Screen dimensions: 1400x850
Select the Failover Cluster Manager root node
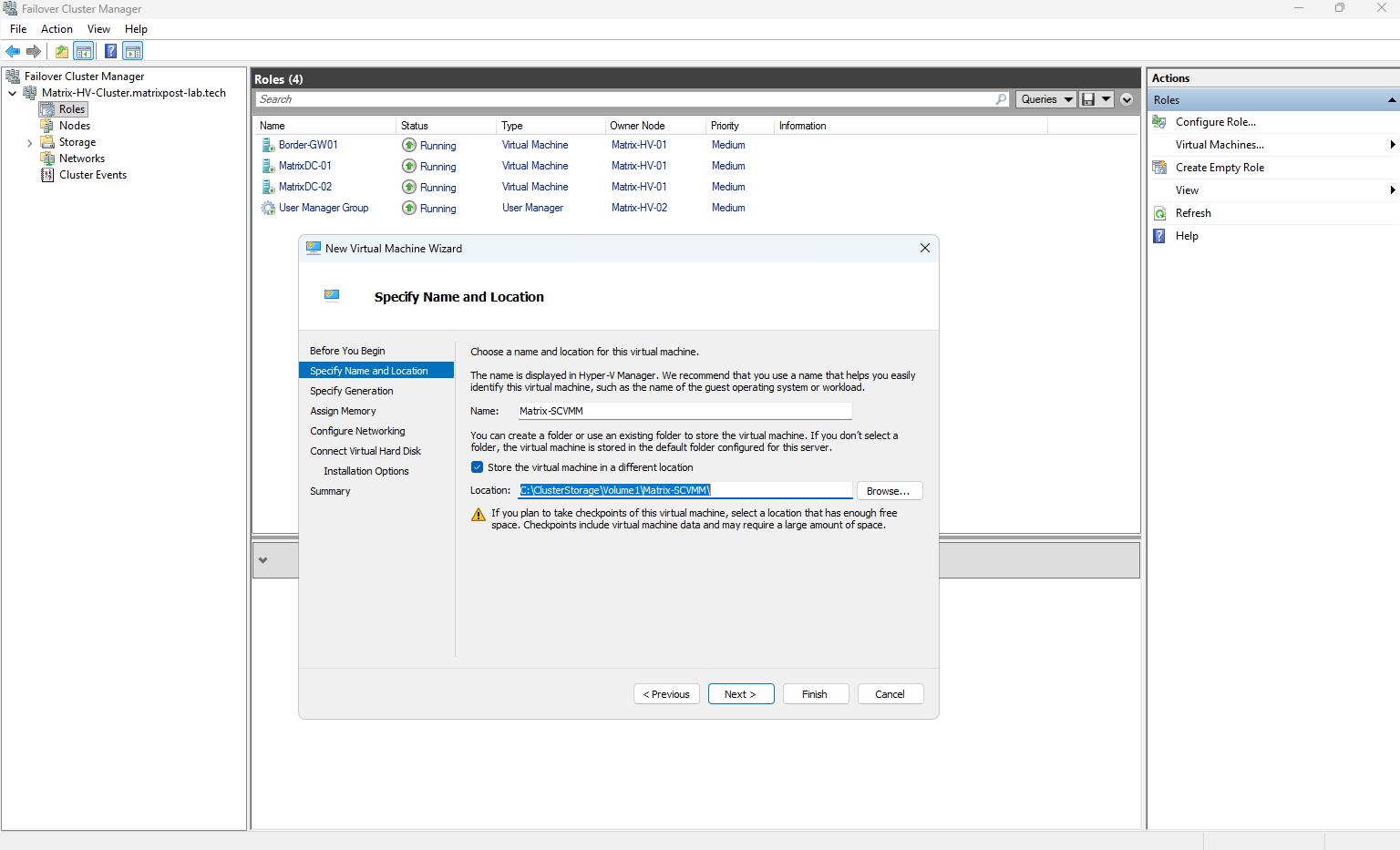tap(84, 77)
